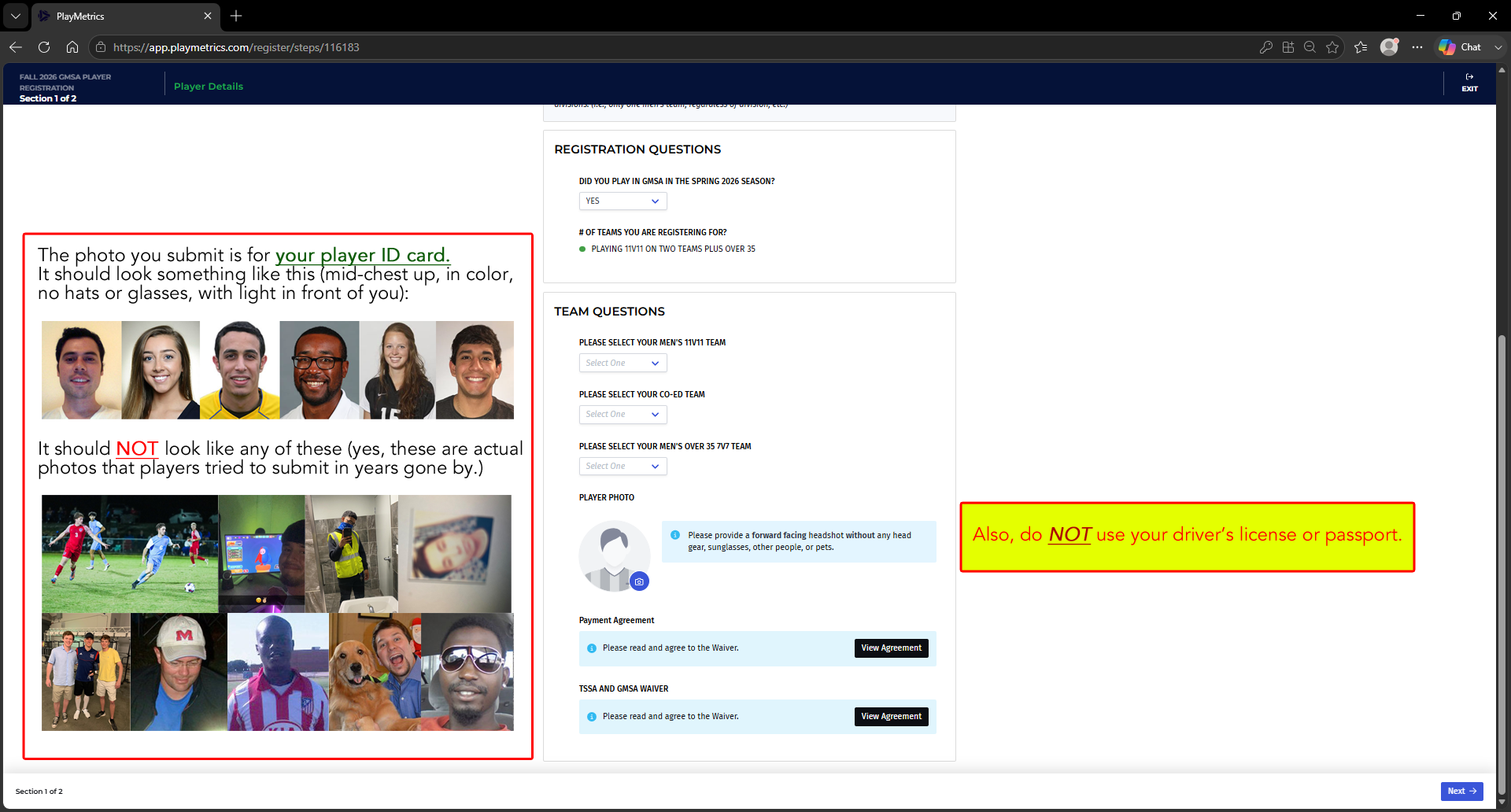Proceed with the Next button
Viewport: 1511px width, 812px height.
(1461, 792)
